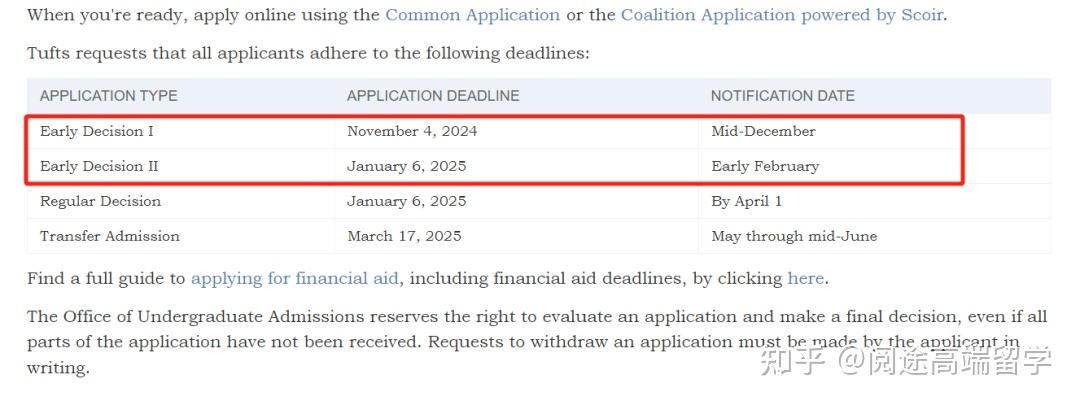Screen dimensions: 1080x405
Task: Select the Regular Decision row label
Action: point(100,201)
